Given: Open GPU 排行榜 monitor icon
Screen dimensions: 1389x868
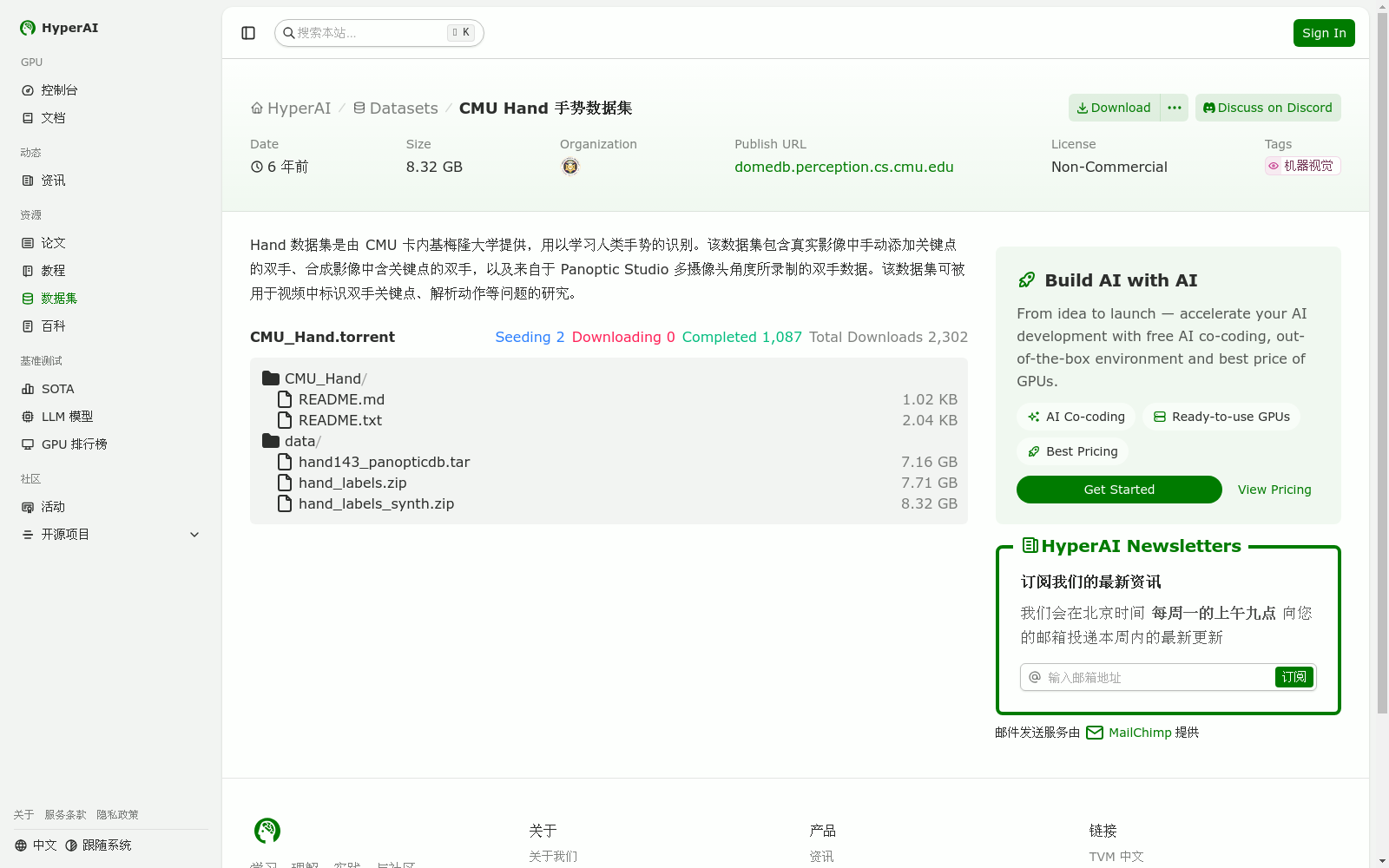Looking at the screenshot, I should pos(28,444).
